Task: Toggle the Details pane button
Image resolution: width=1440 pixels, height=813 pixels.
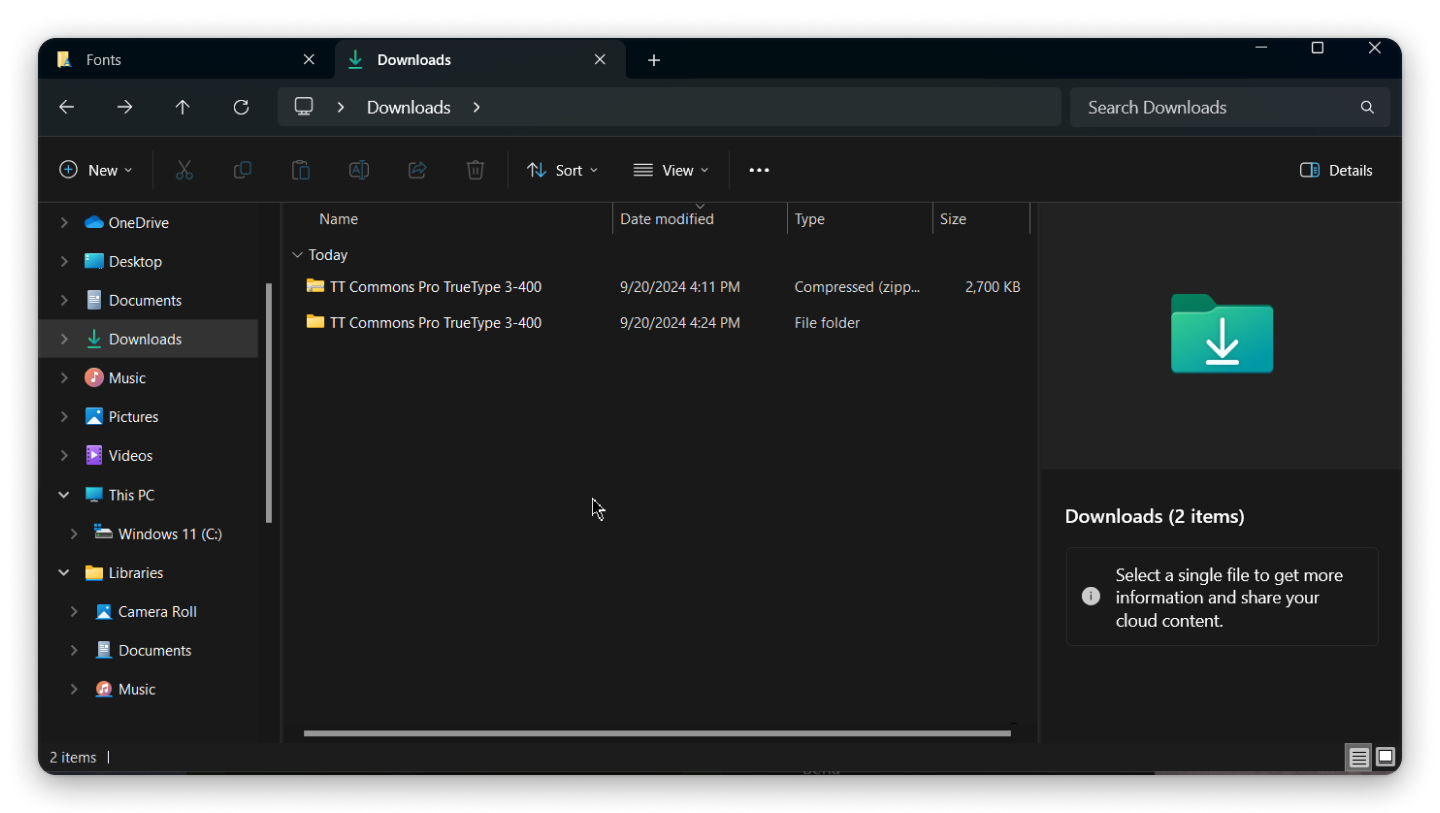Action: [x=1336, y=170]
